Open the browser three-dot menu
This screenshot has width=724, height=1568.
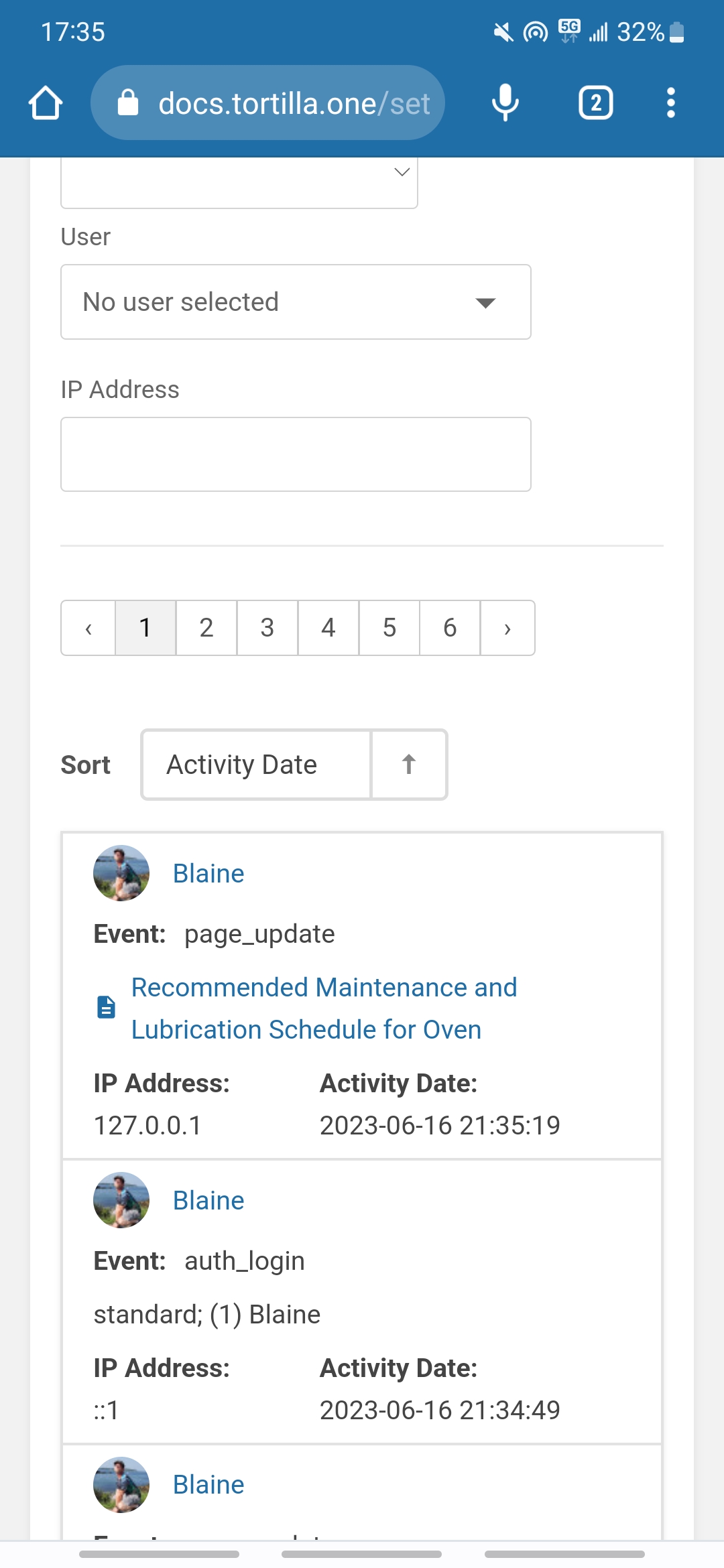coord(670,102)
